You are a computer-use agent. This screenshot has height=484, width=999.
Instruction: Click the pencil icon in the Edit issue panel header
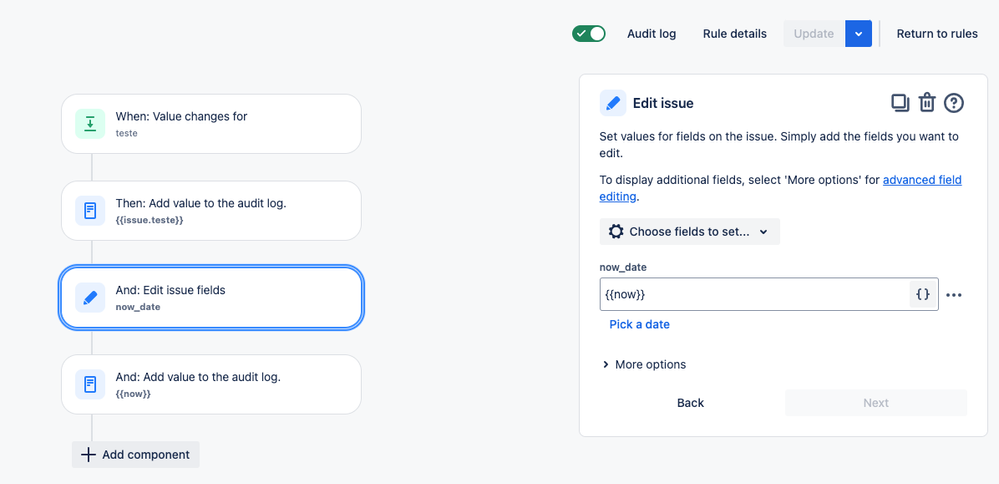pos(612,103)
